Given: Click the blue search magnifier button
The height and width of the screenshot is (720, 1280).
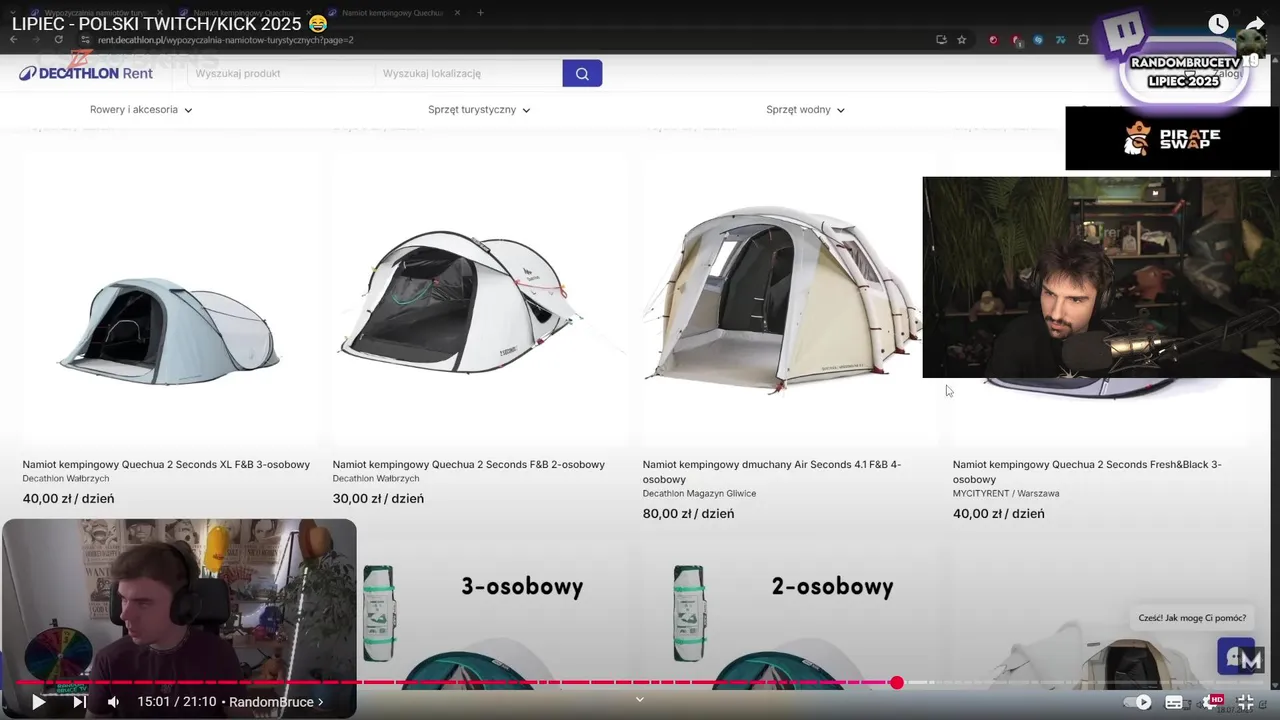Looking at the screenshot, I should point(582,73).
